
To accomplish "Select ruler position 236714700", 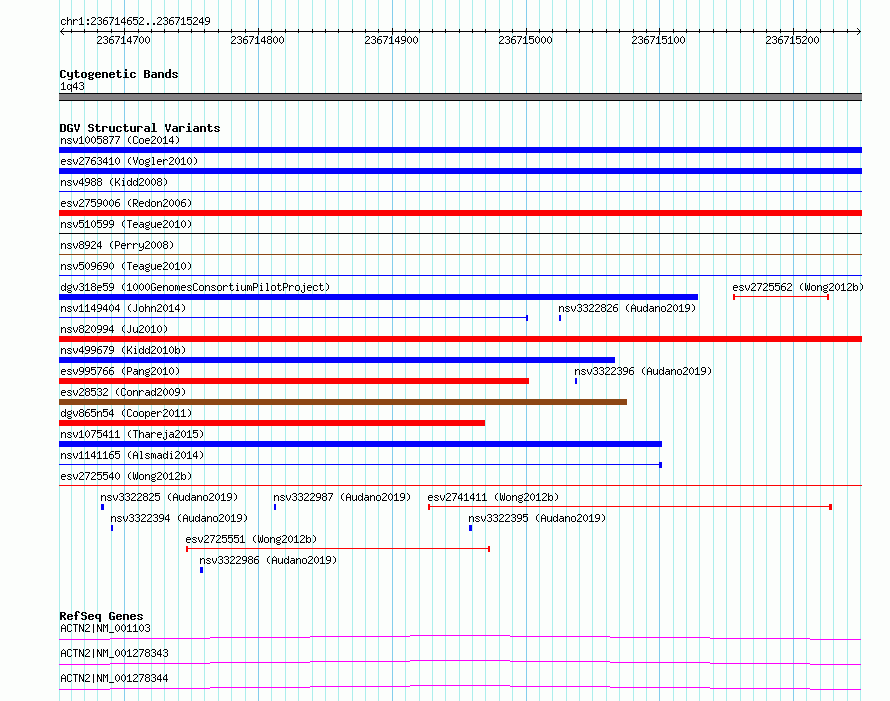I will pyautogui.click(x=123, y=40).
